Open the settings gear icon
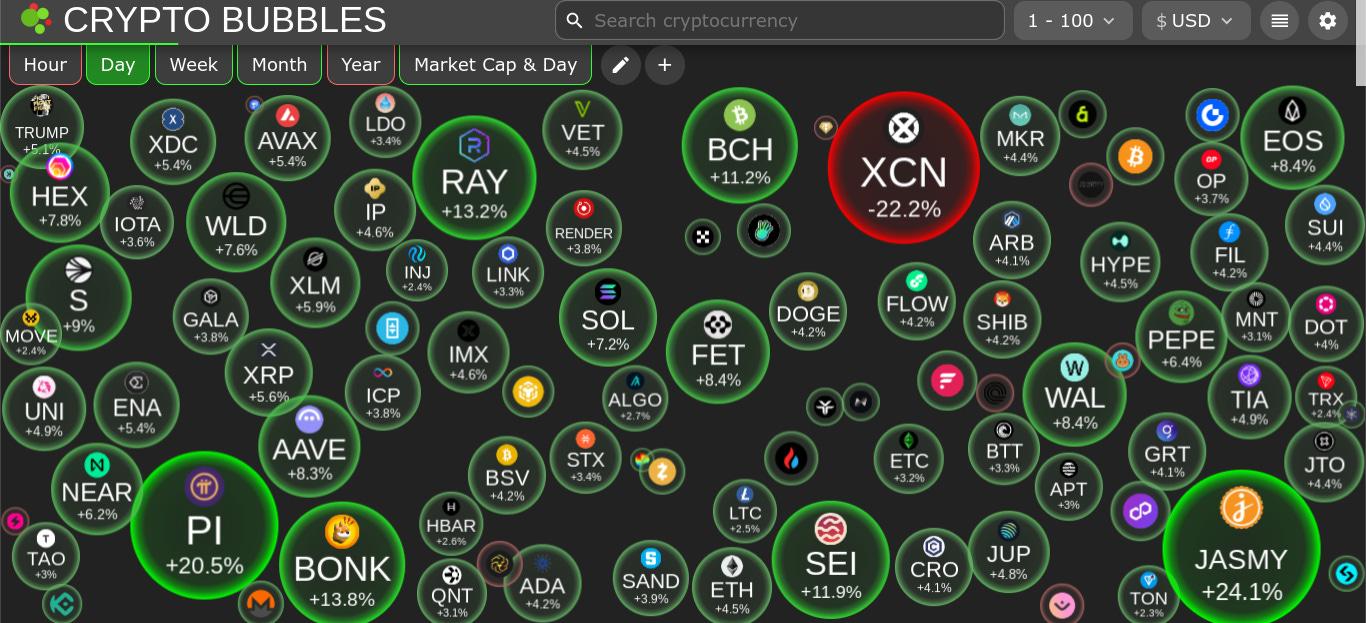 click(1328, 20)
